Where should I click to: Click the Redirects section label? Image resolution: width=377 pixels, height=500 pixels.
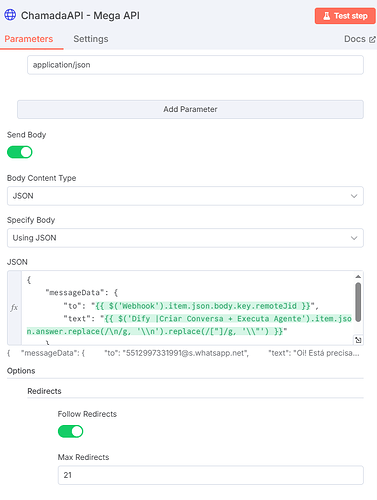pos(44,391)
